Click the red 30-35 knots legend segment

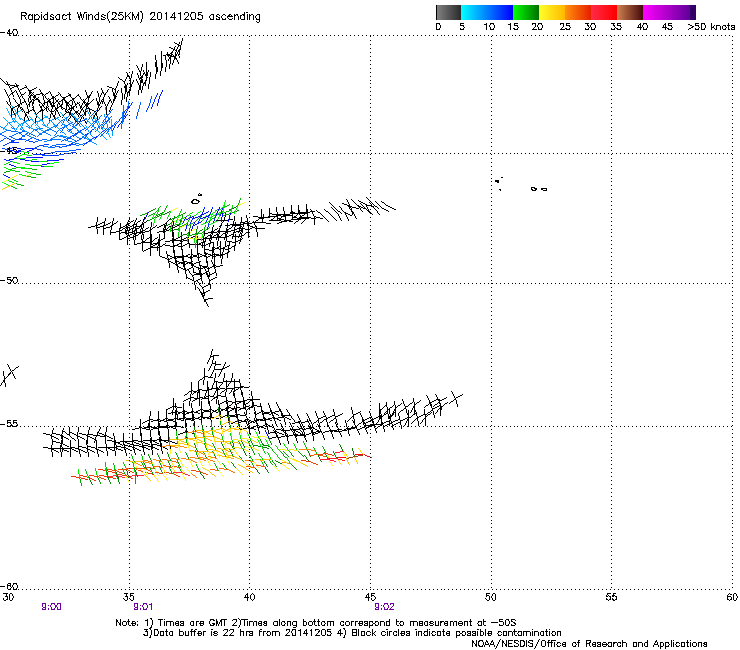[x=604, y=12]
